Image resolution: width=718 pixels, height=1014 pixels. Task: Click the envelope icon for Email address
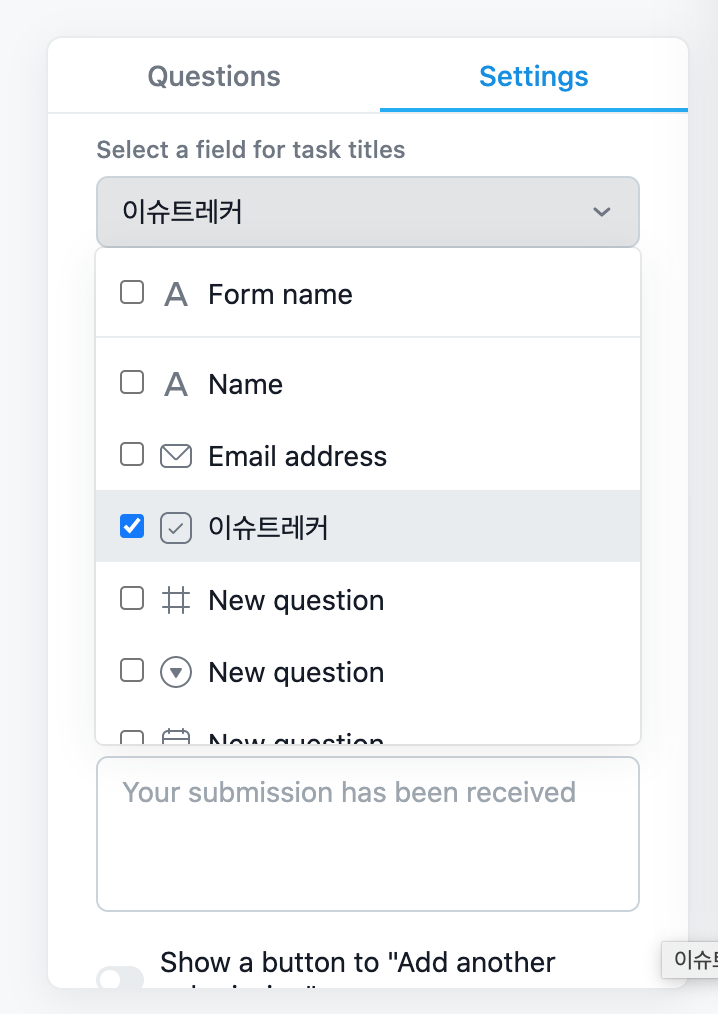[x=176, y=456]
